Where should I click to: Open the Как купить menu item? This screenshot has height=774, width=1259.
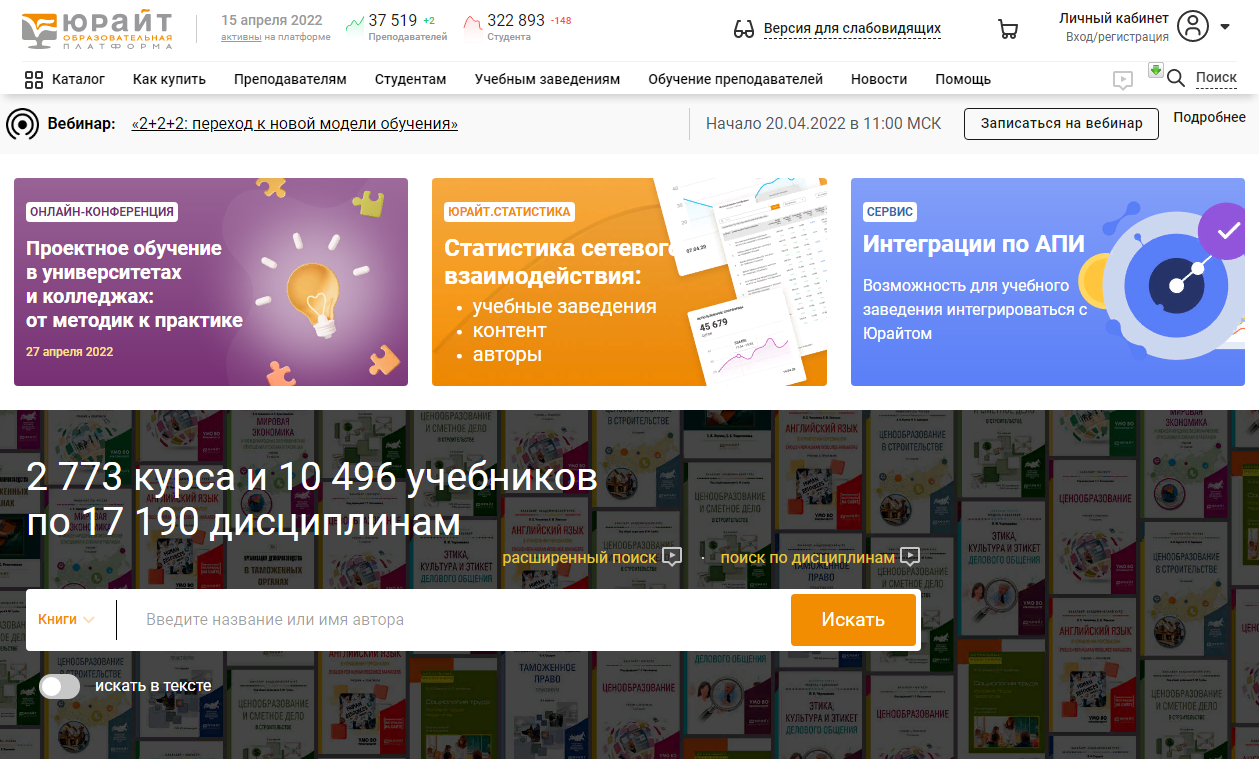(x=169, y=80)
